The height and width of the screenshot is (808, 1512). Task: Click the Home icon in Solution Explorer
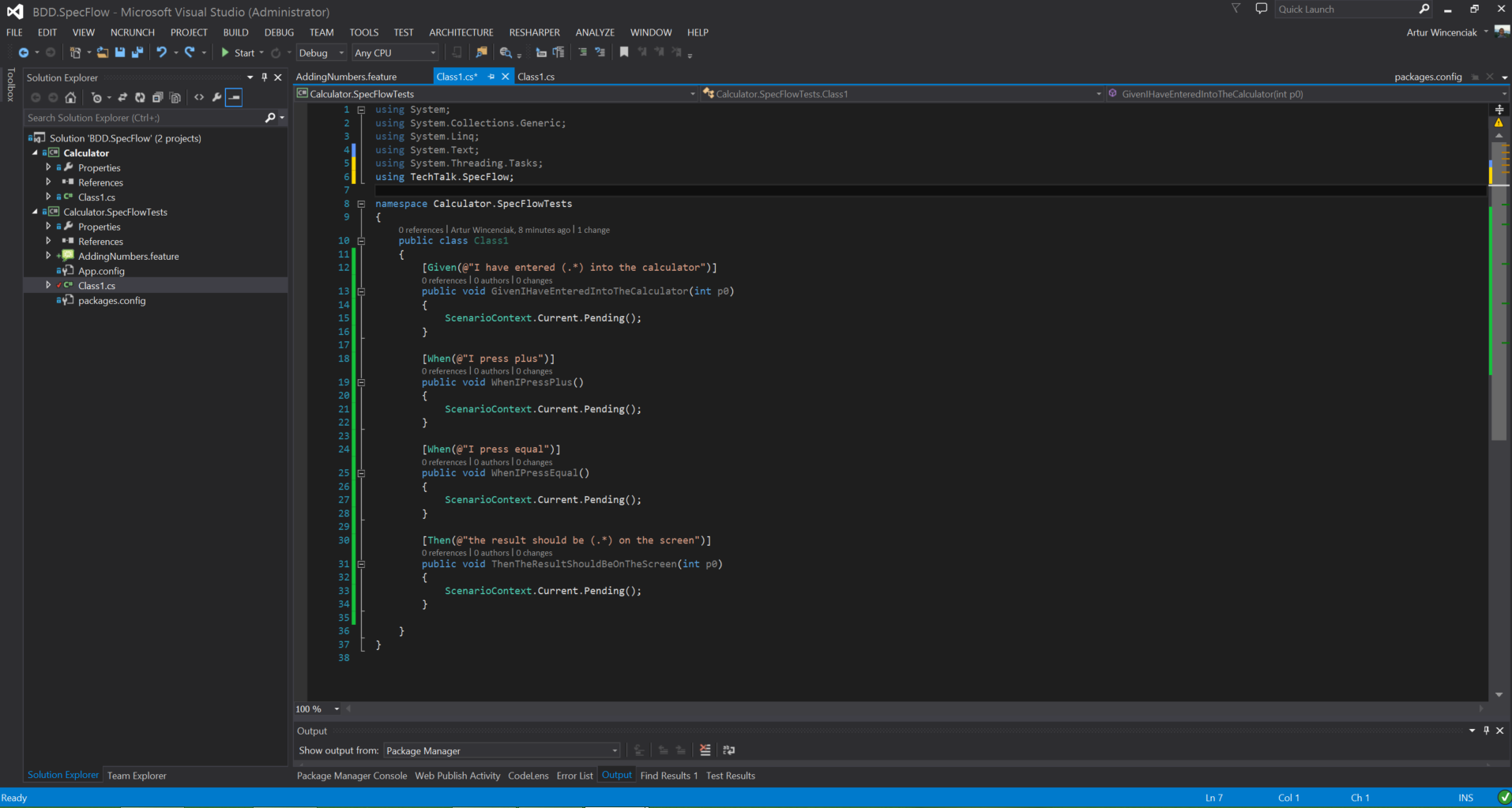(x=70, y=98)
